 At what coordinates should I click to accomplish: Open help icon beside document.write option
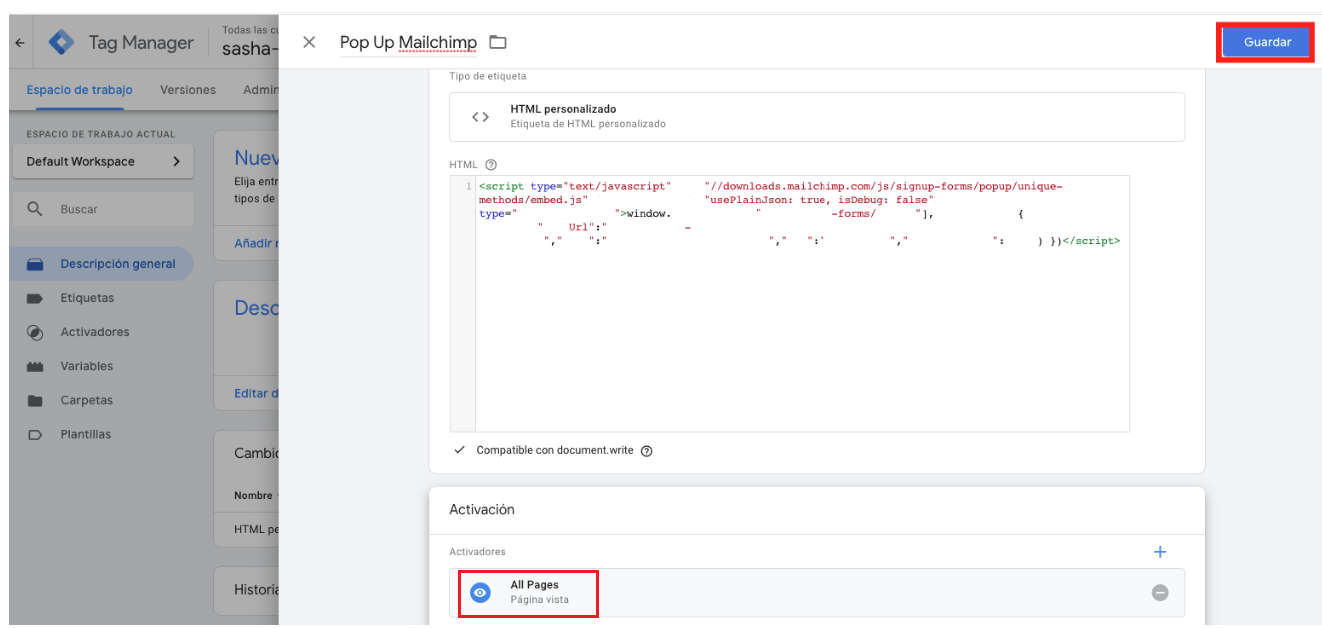click(646, 451)
